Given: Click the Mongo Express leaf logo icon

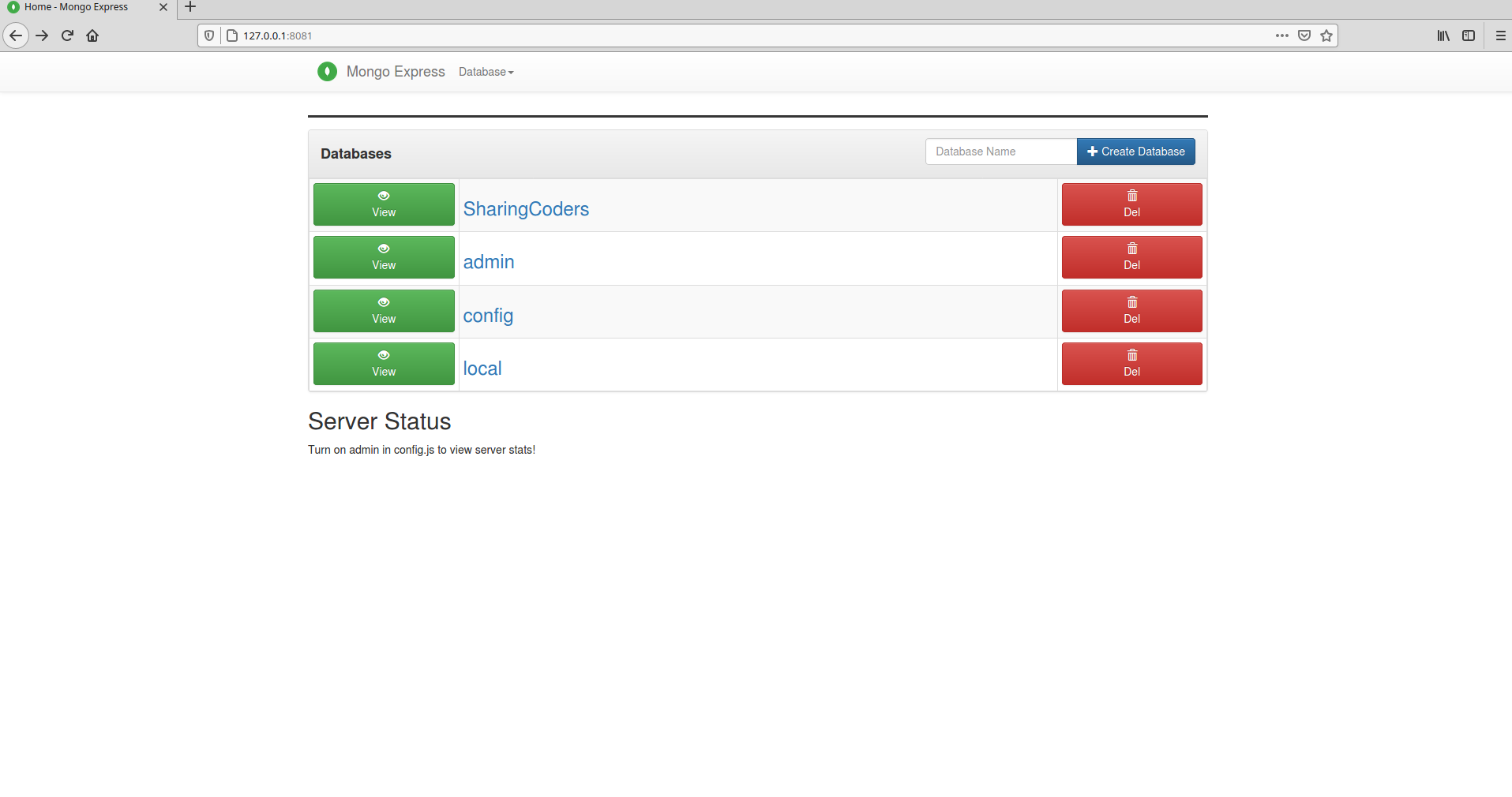Looking at the screenshot, I should pos(327,72).
